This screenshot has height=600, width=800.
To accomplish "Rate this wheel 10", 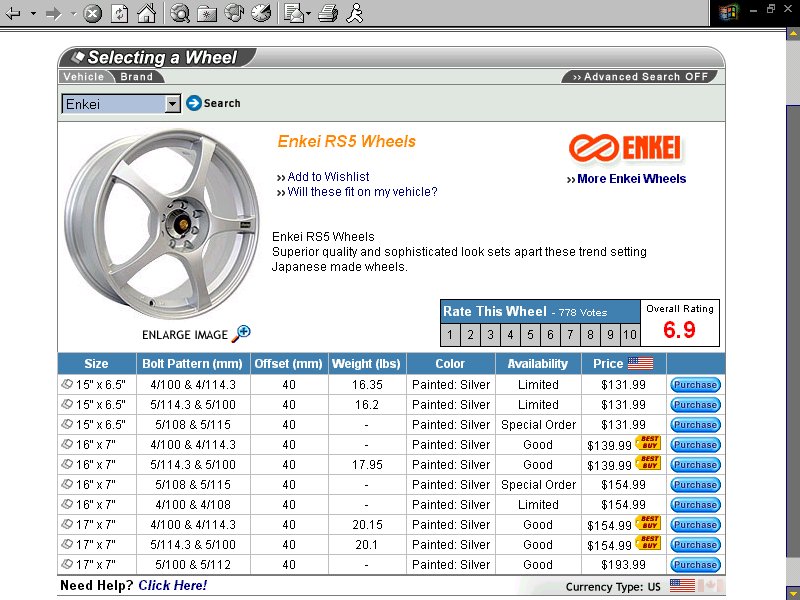I will [x=630, y=335].
